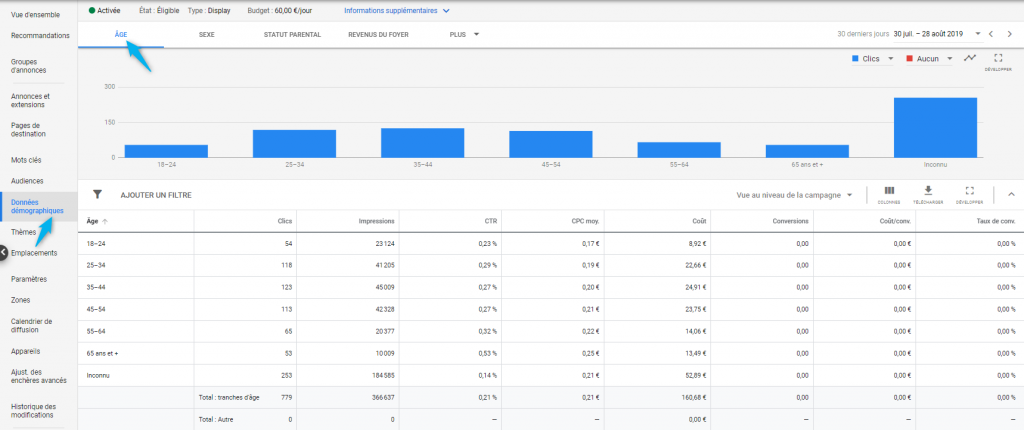The height and width of the screenshot is (430, 1024).
Task: Open the Clics metric dropdown
Action: (x=872, y=59)
